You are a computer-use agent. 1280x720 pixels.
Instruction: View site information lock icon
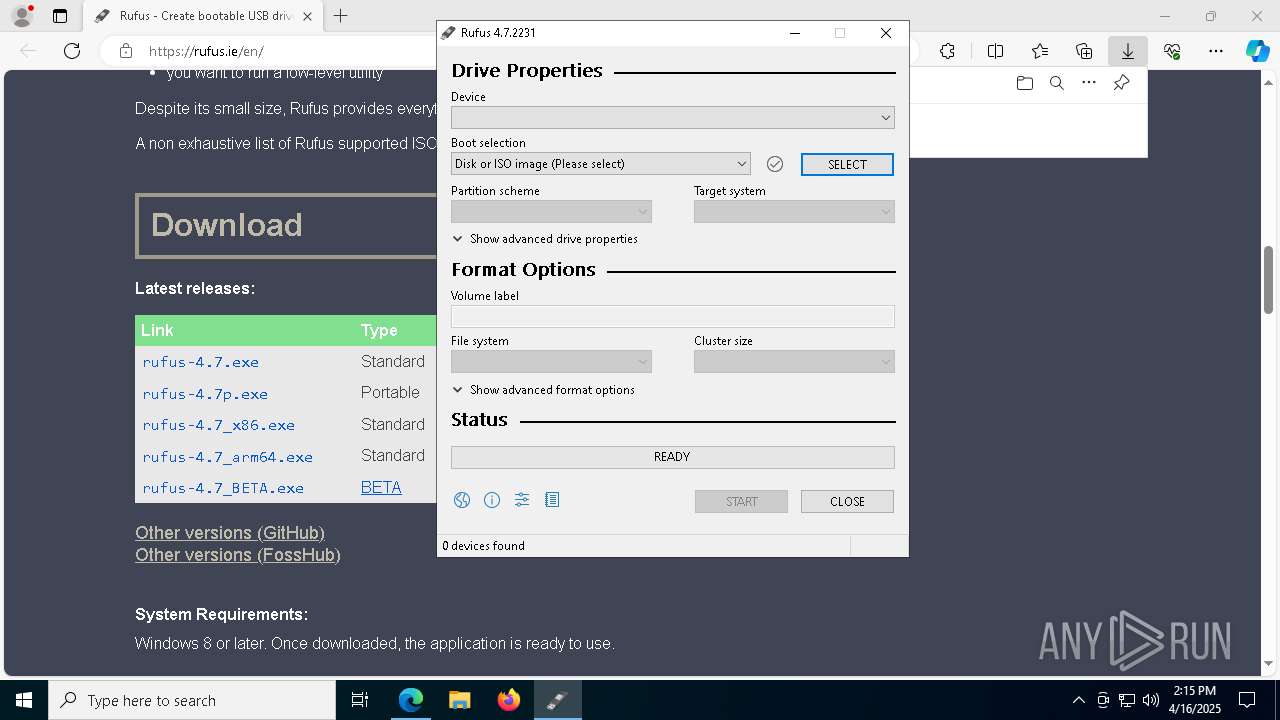click(125, 51)
